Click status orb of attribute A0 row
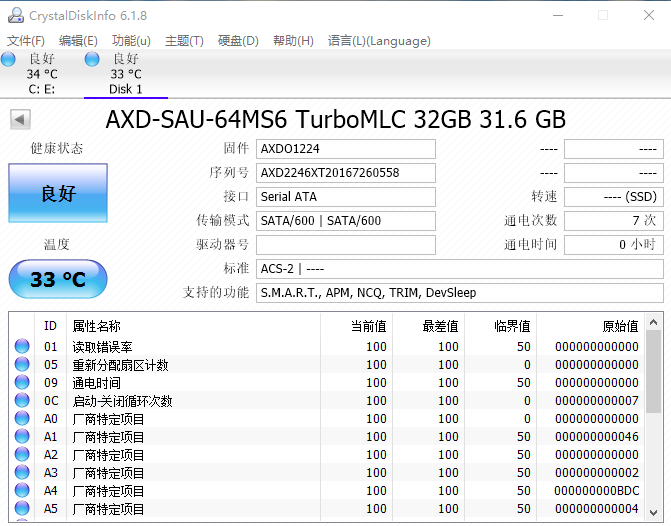 pos(22,418)
